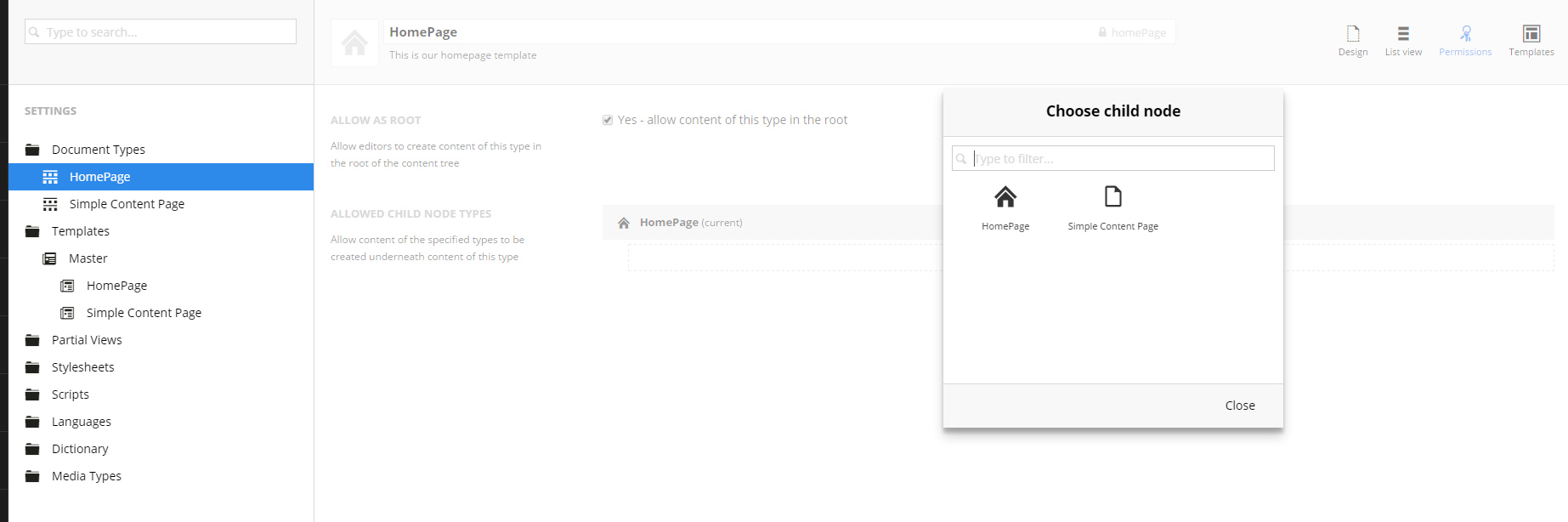This screenshot has width=1568, height=522.
Task: Click the large home icon beside HomePage title
Action: click(355, 43)
